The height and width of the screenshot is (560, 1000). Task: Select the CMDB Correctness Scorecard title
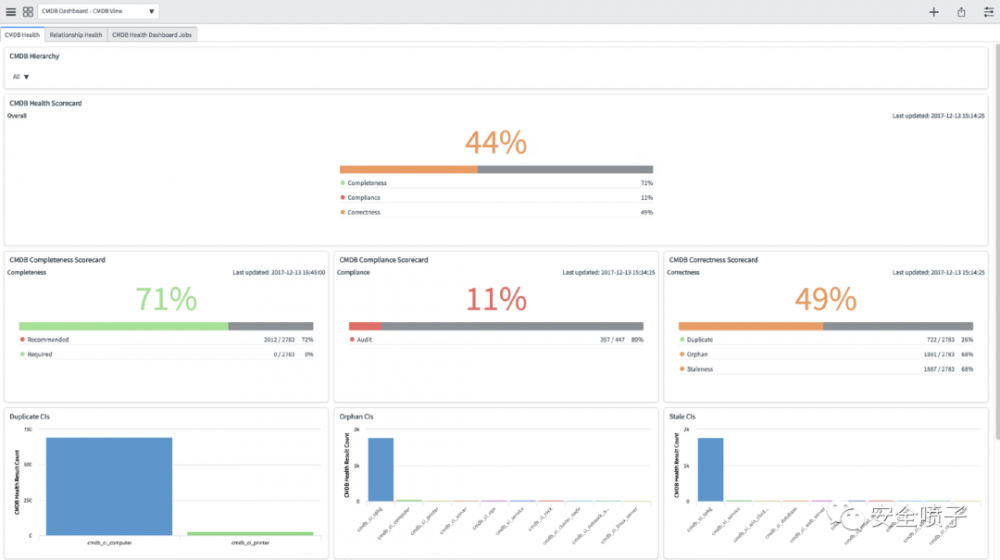(713, 260)
